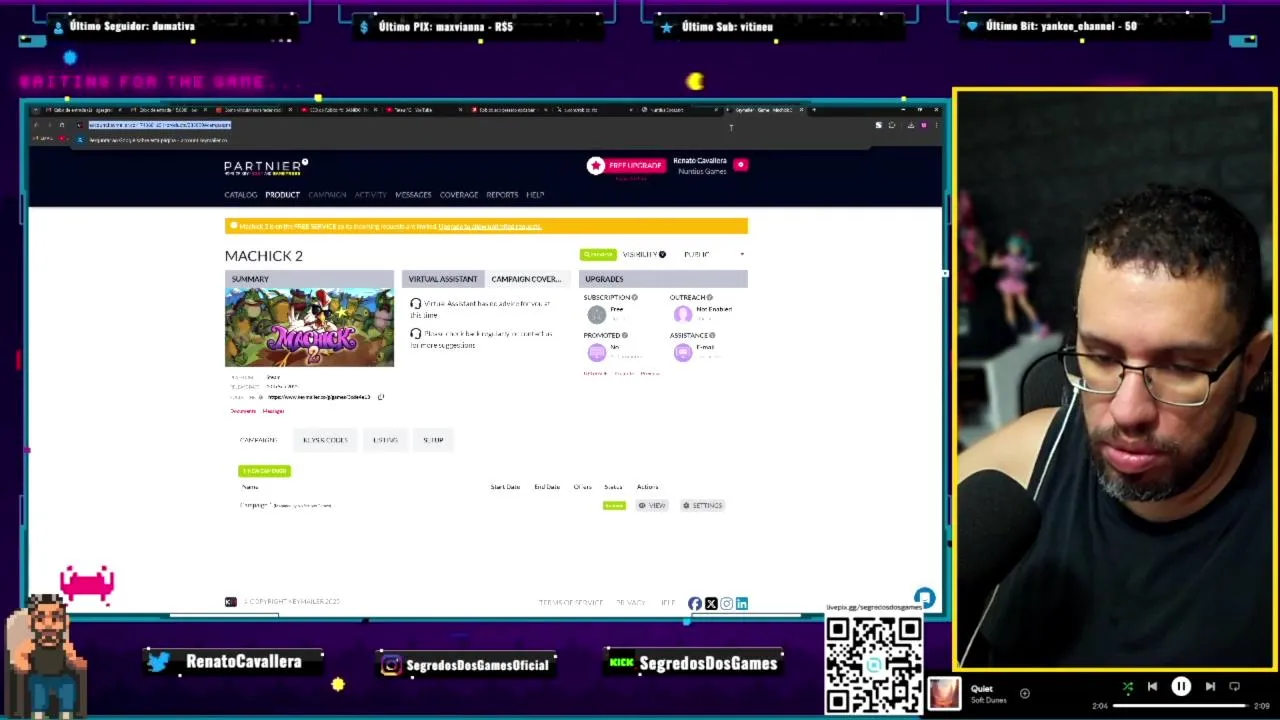Open the Documents link under summary
The width and height of the screenshot is (1280, 720).
pyautogui.click(x=243, y=411)
